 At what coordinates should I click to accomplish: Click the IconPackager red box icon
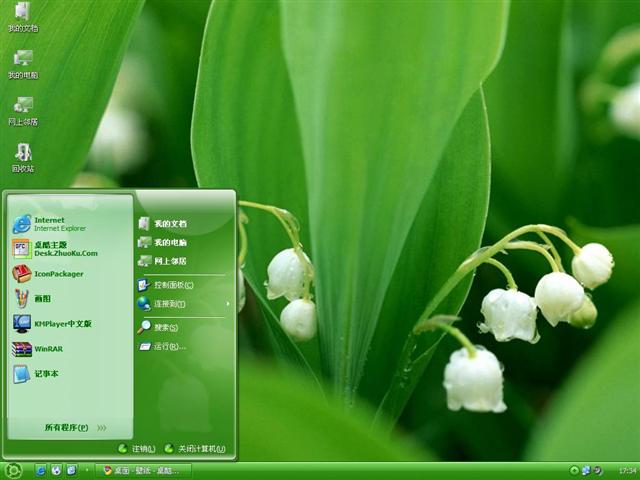[22, 273]
